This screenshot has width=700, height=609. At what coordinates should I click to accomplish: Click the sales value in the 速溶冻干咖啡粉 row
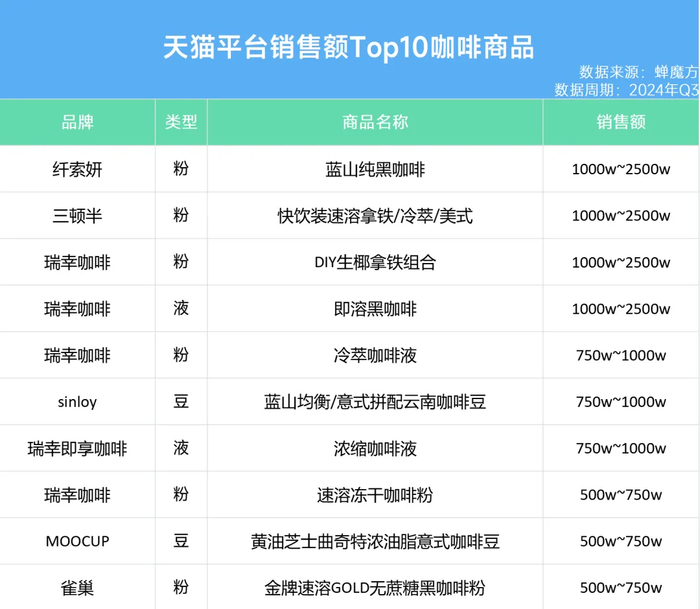pyautogui.click(x=621, y=495)
